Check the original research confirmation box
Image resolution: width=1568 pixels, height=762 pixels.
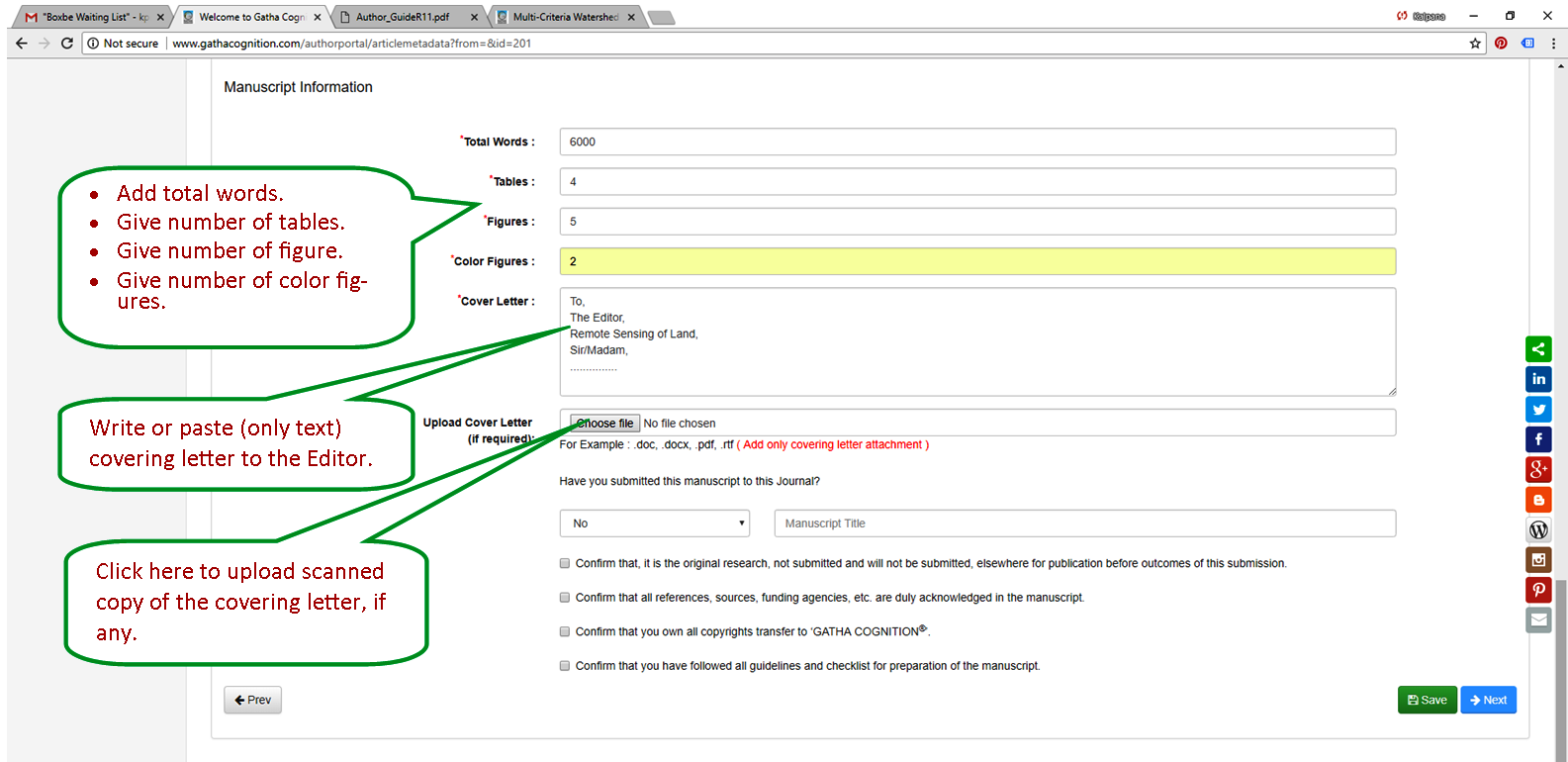pos(565,563)
